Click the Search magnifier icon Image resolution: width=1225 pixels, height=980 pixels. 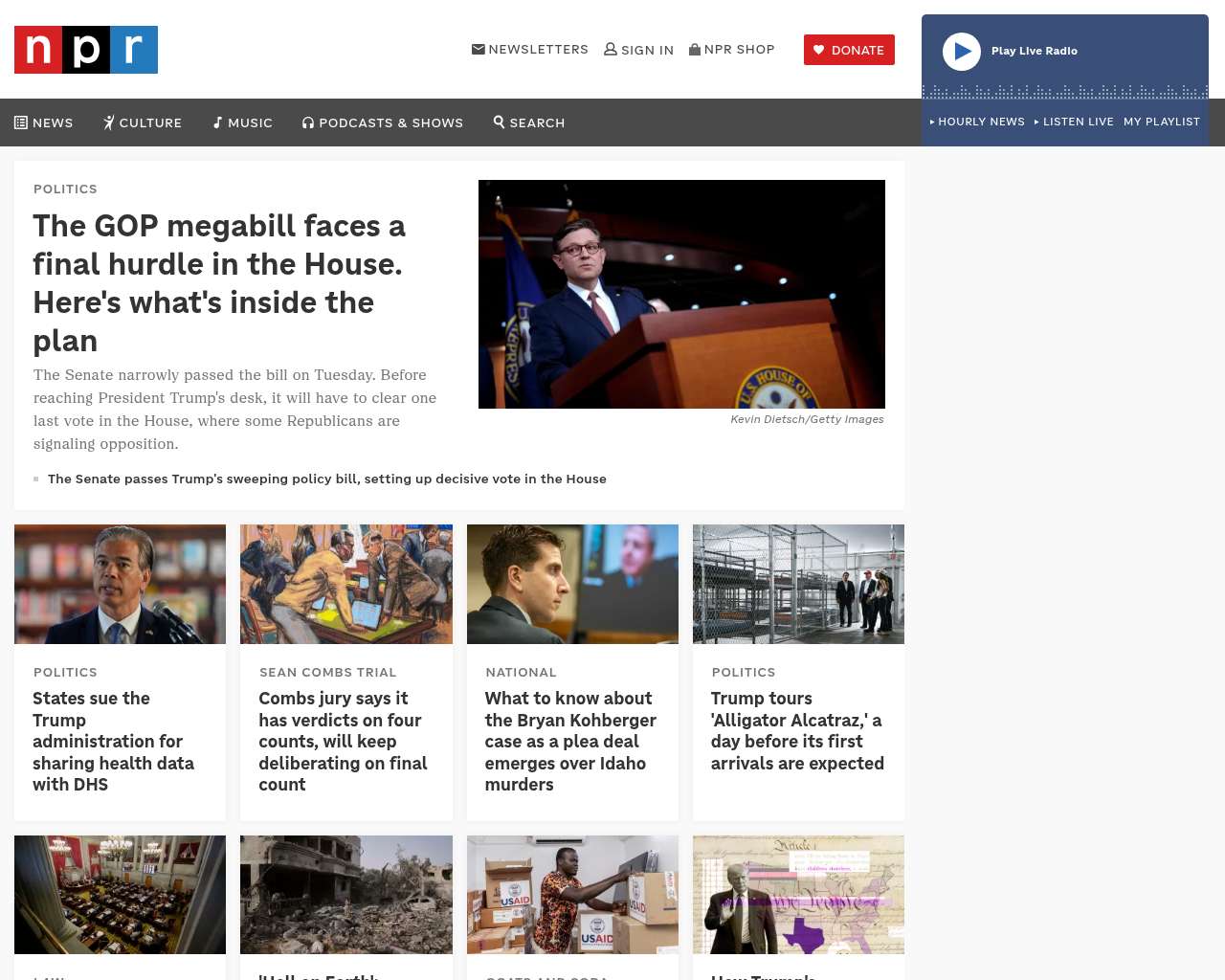click(x=499, y=122)
